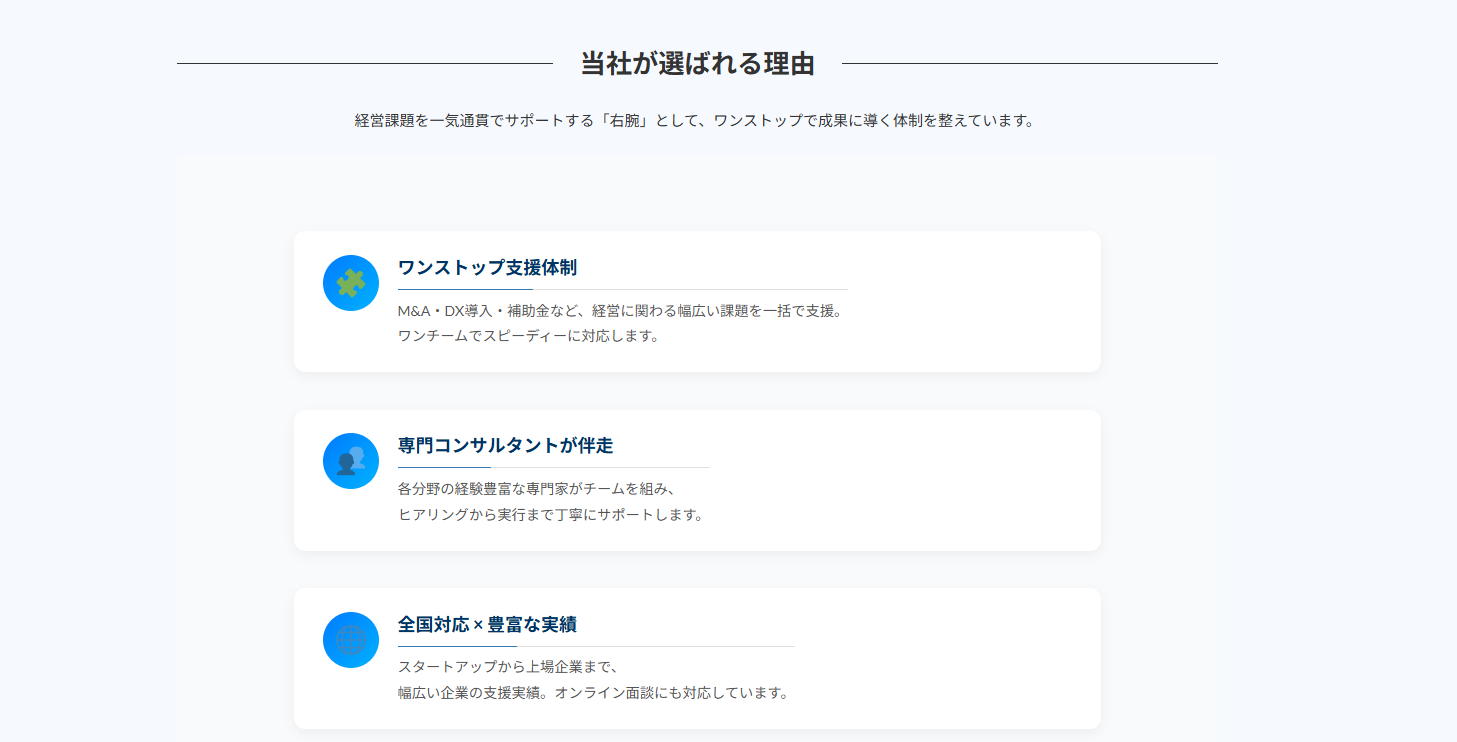This screenshot has height=742, width=1457.
Task: Select the 専門コンサルタントが伴走 card
Action: coord(697,479)
